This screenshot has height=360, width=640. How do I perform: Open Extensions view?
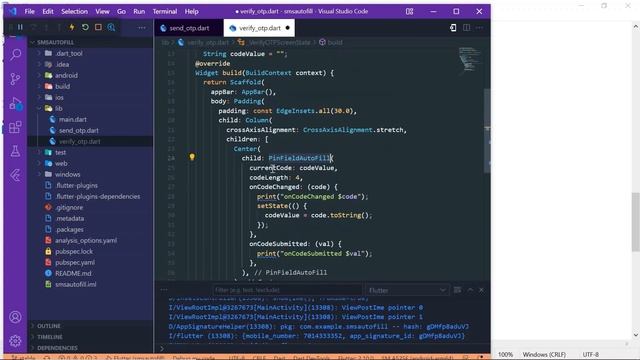(16, 127)
